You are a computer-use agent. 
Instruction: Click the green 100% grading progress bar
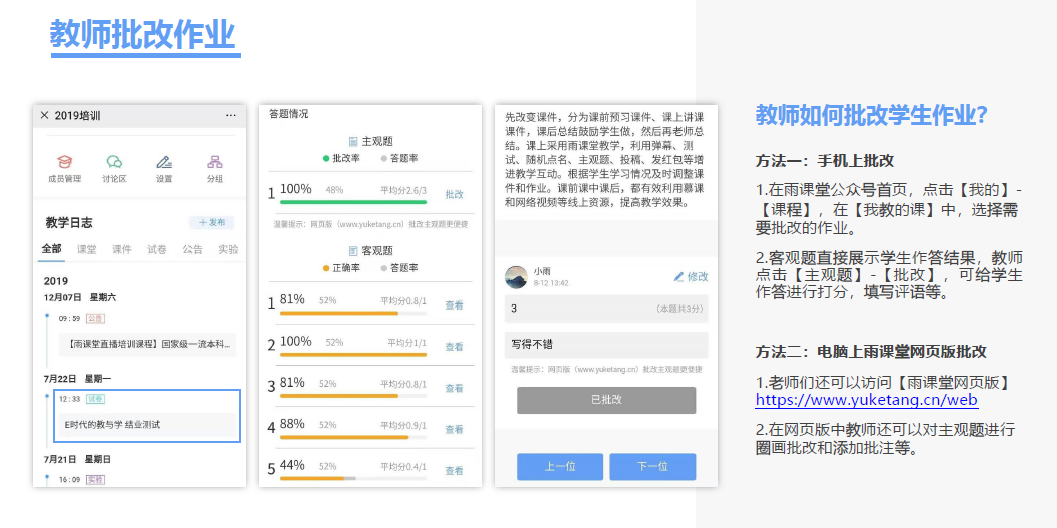(x=353, y=202)
